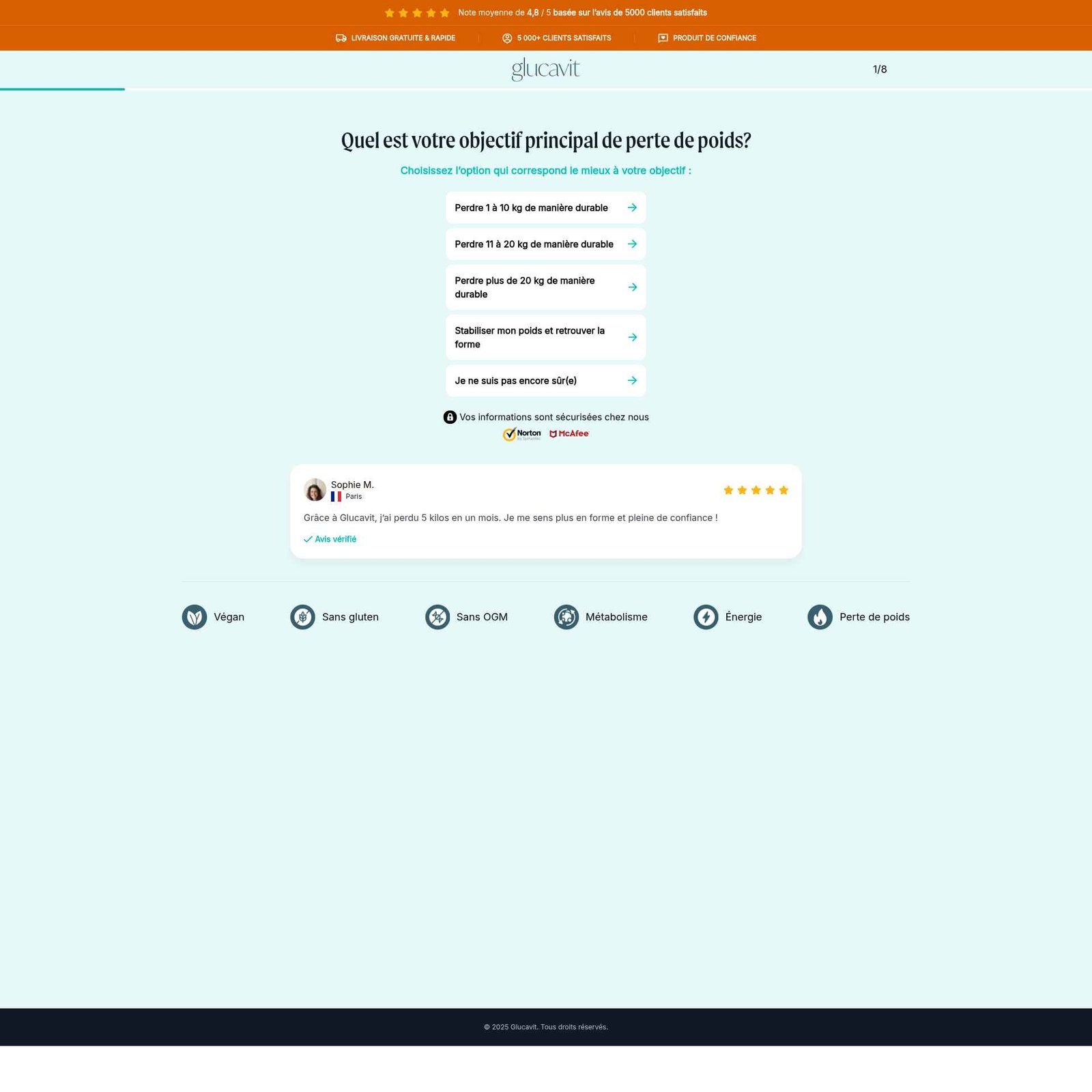Click Sophie M. reviewer profile photo

point(315,490)
